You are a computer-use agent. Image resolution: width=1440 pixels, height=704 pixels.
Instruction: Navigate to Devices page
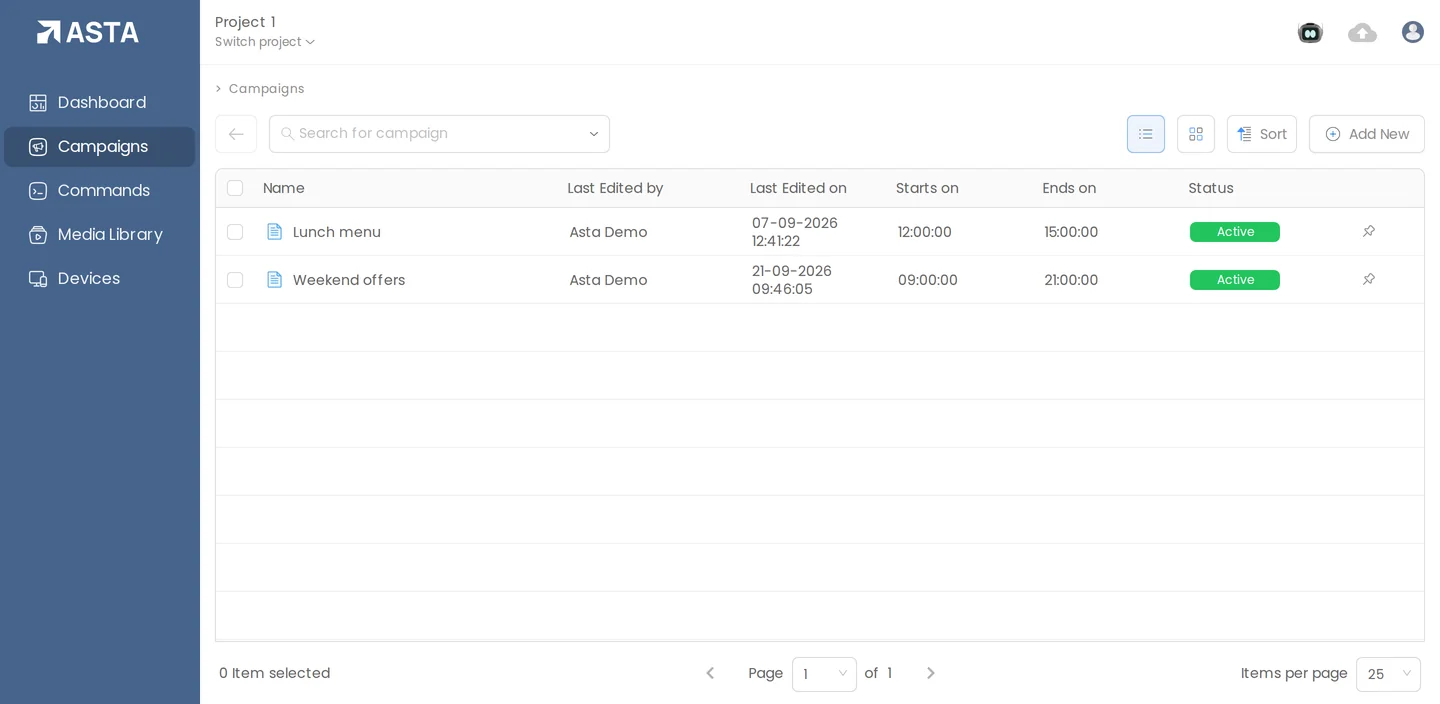coord(100,278)
